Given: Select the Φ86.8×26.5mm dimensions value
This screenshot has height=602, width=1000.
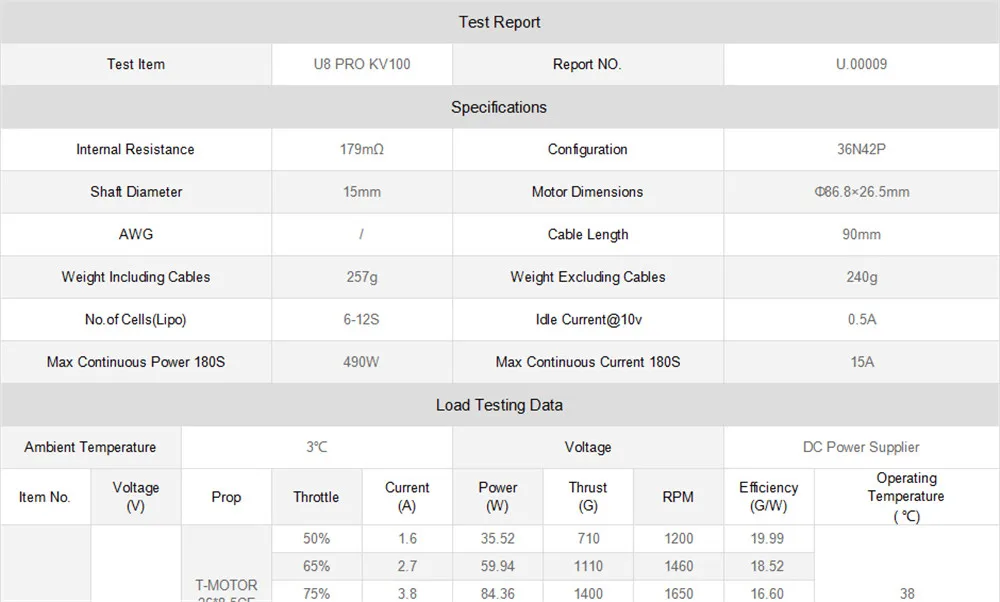Looking at the screenshot, I should 861,192.
